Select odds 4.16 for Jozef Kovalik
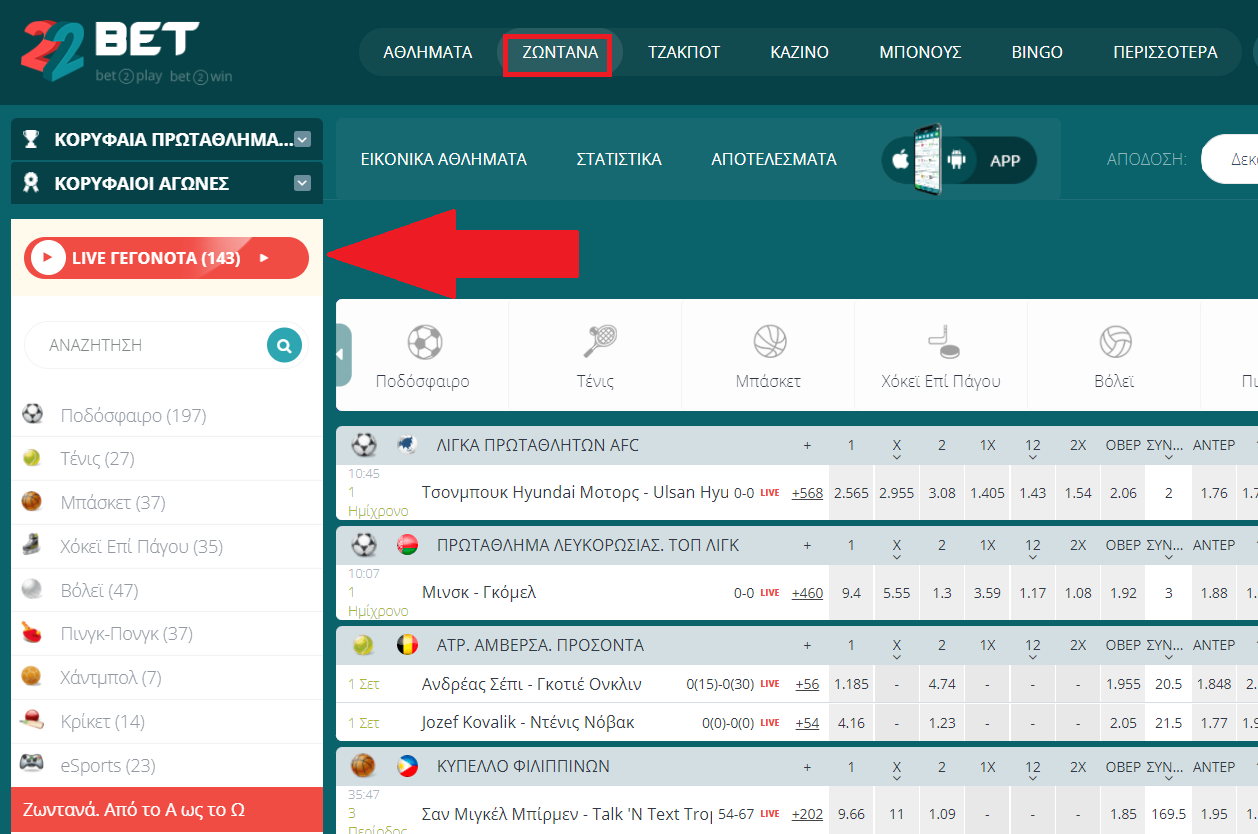This screenshot has width=1258, height=834. (x=851, y=722)
